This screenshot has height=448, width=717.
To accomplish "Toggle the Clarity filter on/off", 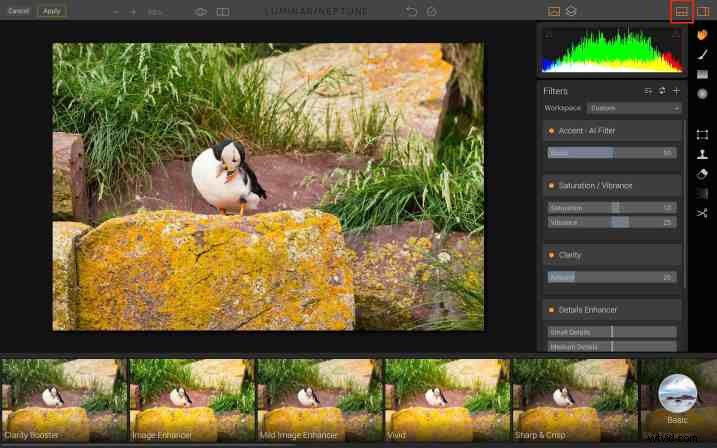I will coord(551,255).
